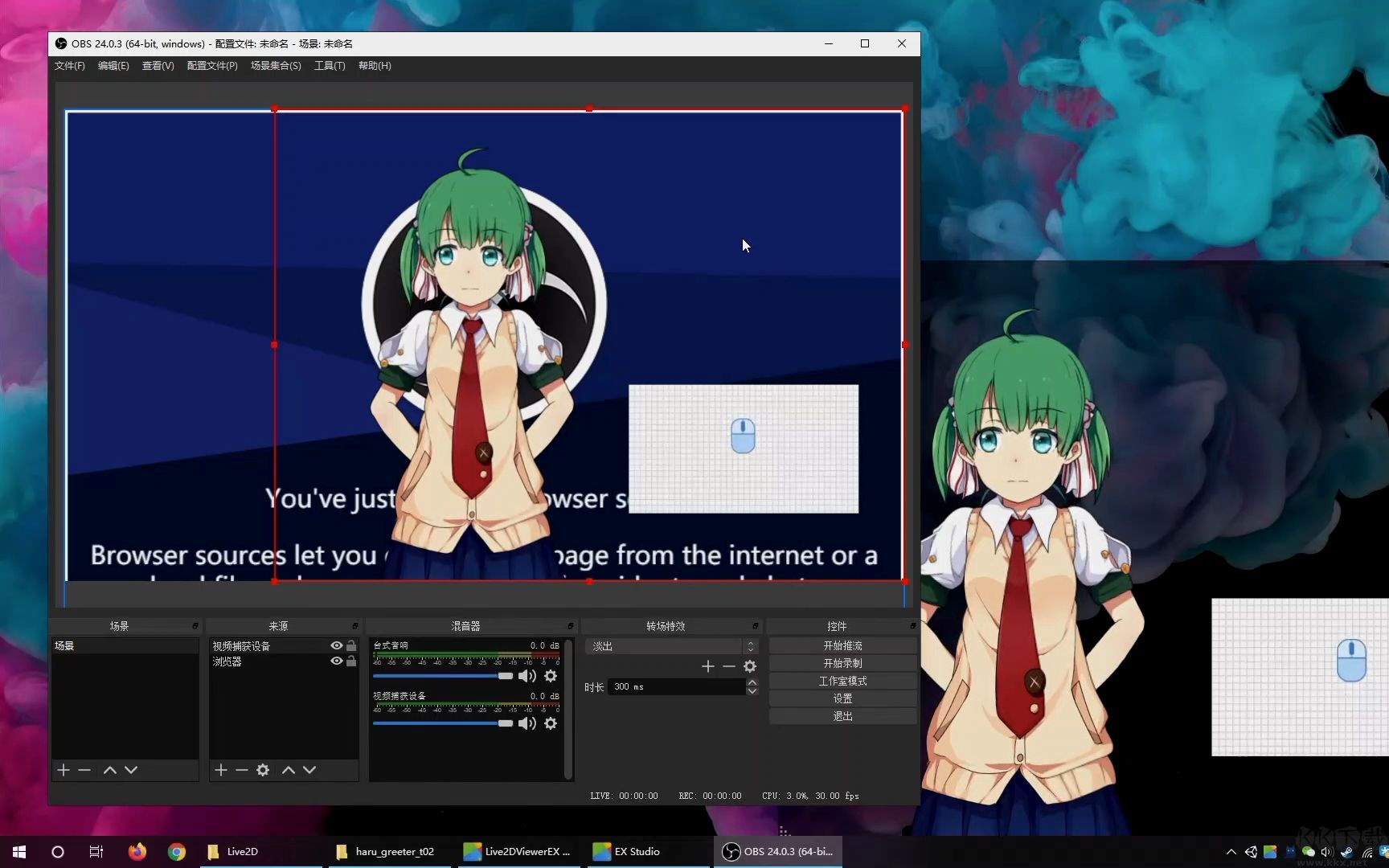Viewport: 1389px width, 868px height.
Task: Open OBS settings via 设置 button
Action: pos(842,698)
